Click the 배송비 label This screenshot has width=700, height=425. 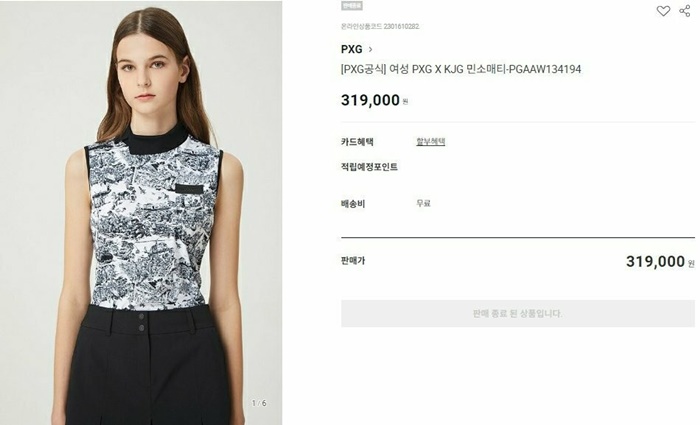[353, 204]
